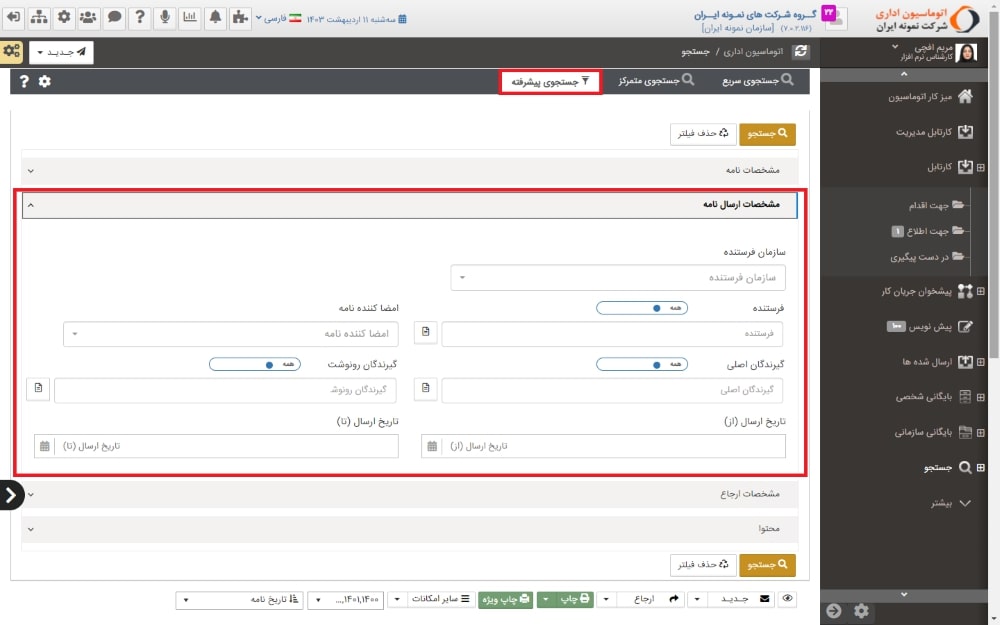Image resolution: width=1000 pixels, height=625 pixels.
Task: Click the microphone icon in top toolbar
Action: point(164,17)
